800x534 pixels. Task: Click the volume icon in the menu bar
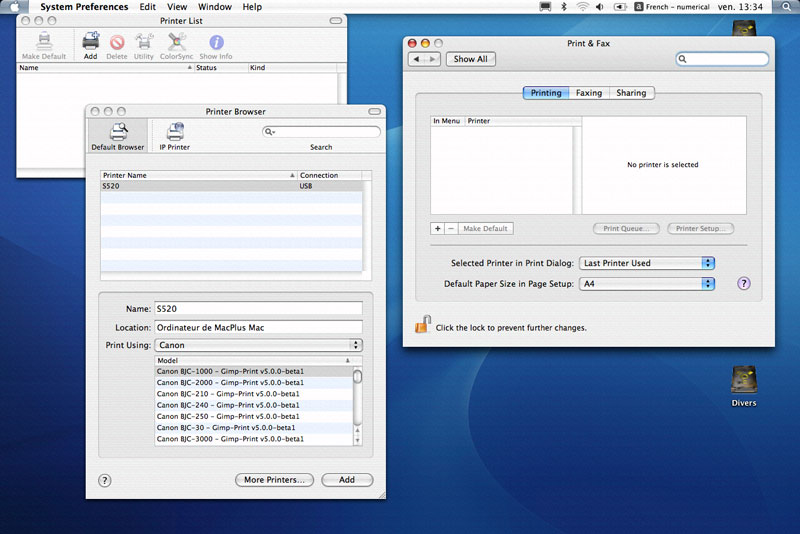[x=600, y=7]
